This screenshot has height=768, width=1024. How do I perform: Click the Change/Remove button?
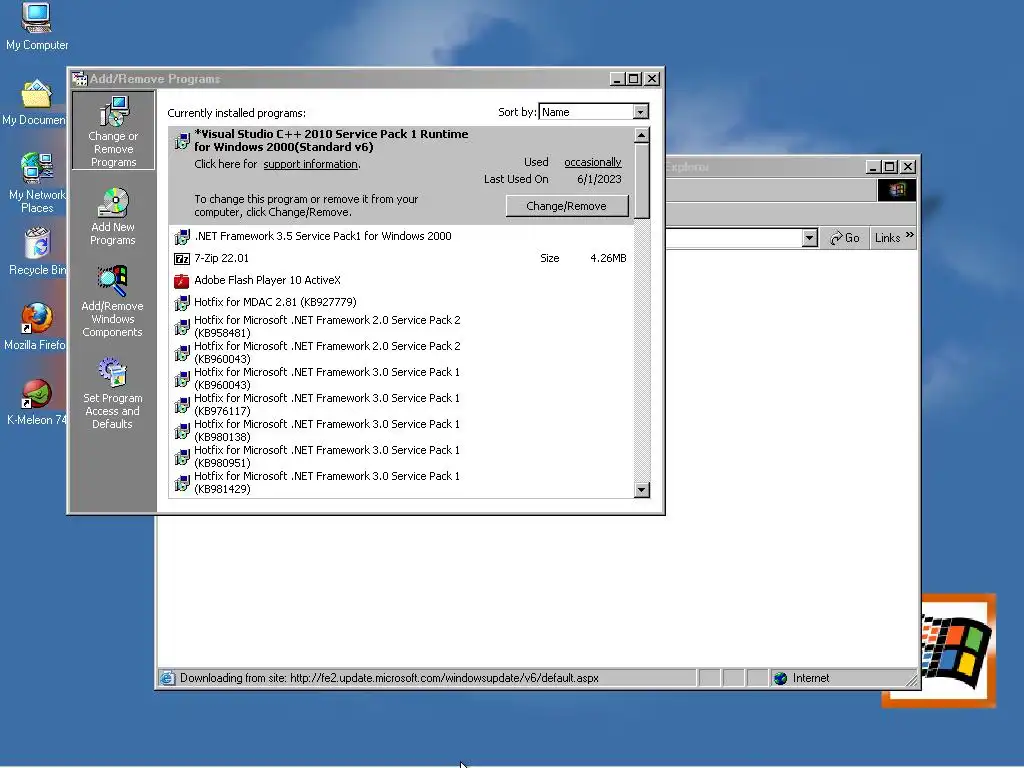tap(567, 206)
